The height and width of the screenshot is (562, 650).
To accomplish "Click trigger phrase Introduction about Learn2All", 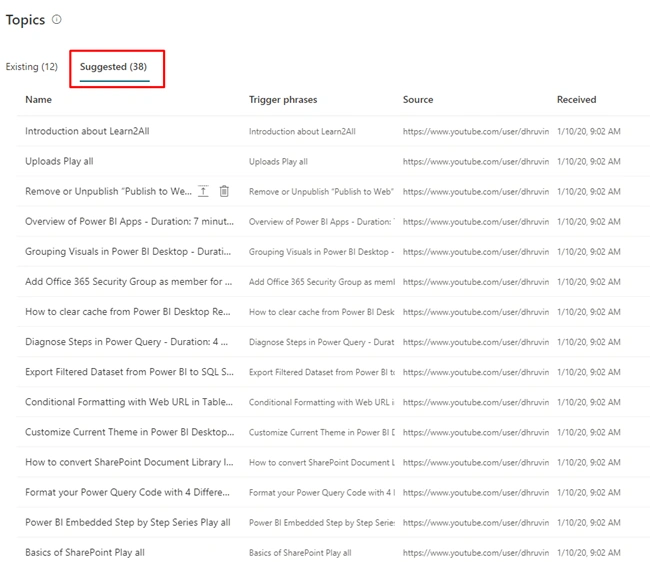I will click(x=302, y=131).
